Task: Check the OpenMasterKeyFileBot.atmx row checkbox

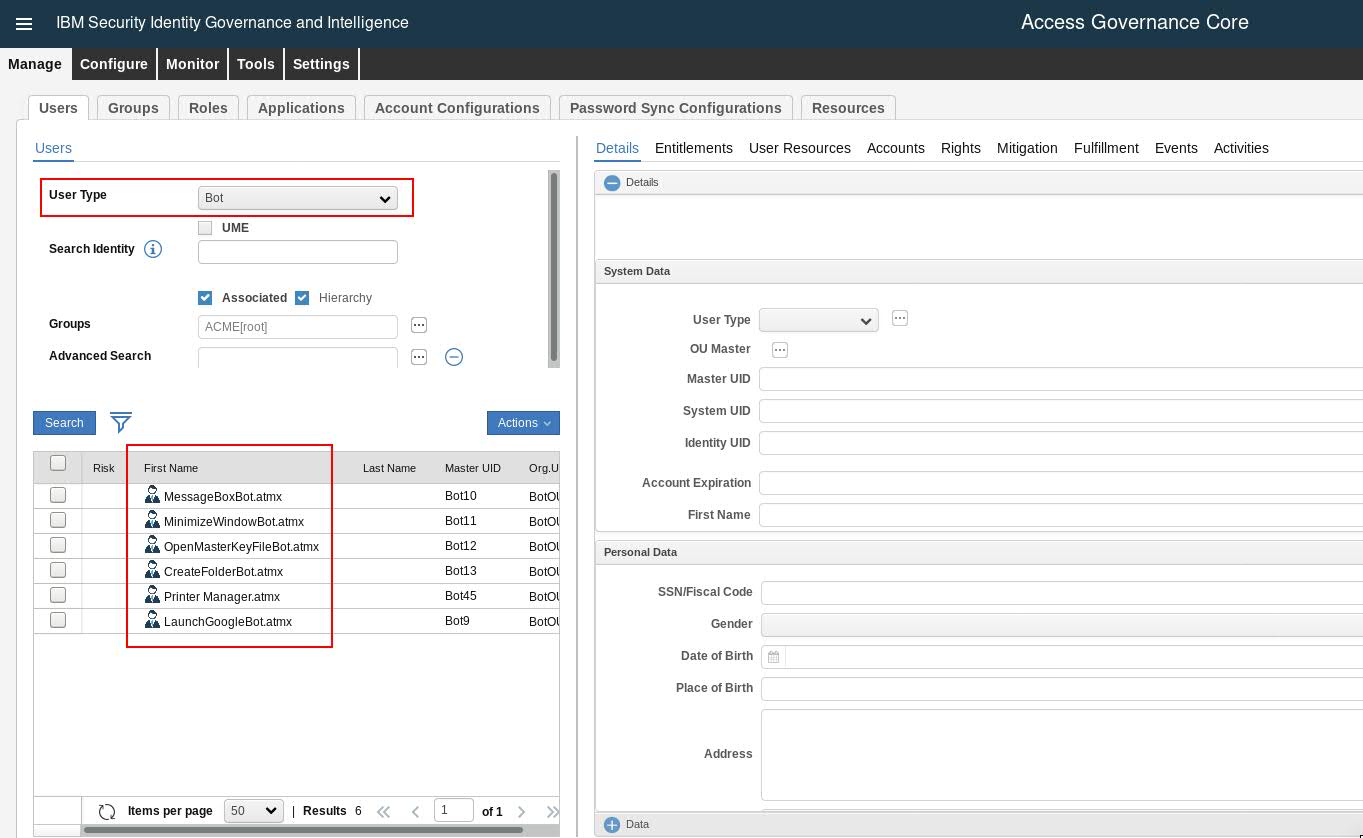Action: [x=58, y=545]
